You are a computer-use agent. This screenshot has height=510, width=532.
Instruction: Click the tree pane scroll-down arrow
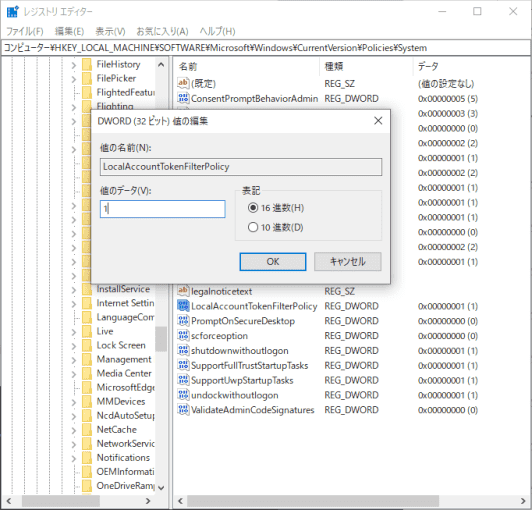[x=161, y=488]
